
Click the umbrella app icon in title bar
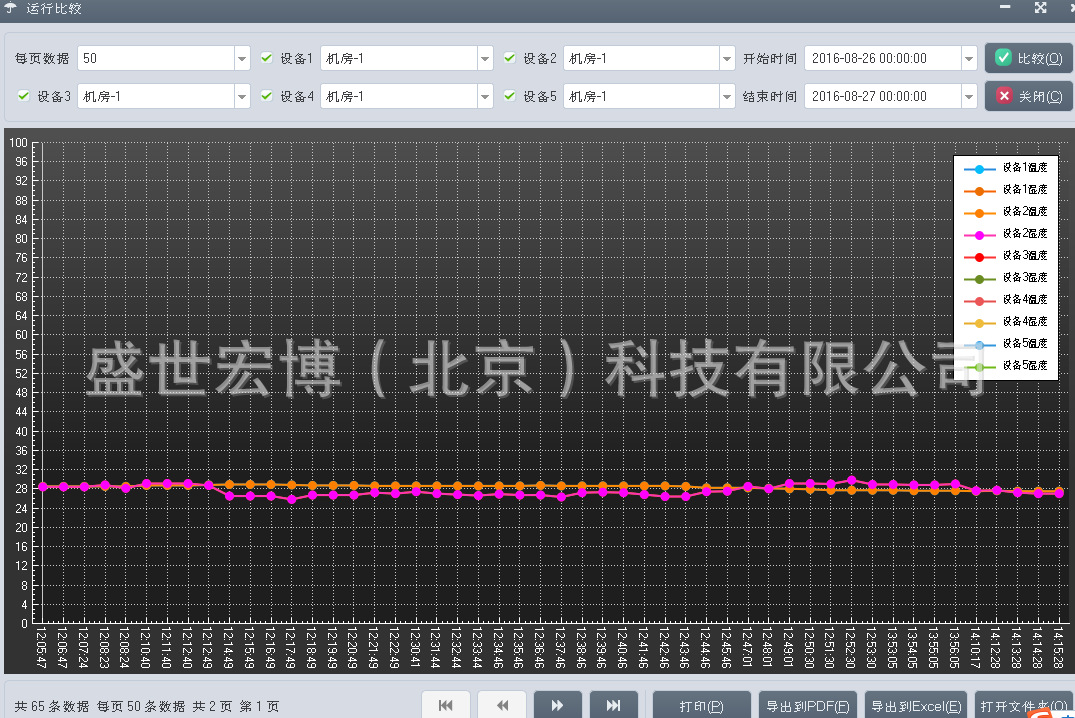10,8
